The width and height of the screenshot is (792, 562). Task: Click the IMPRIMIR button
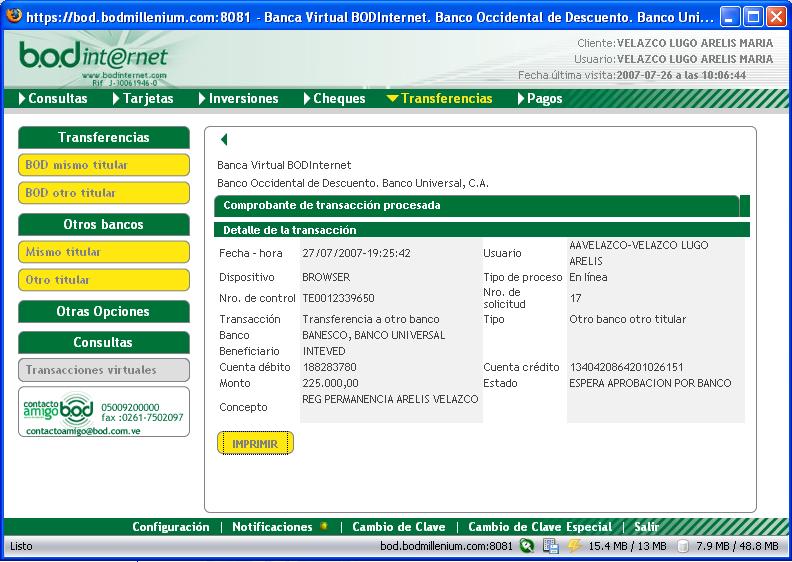[x=255, y=443]
